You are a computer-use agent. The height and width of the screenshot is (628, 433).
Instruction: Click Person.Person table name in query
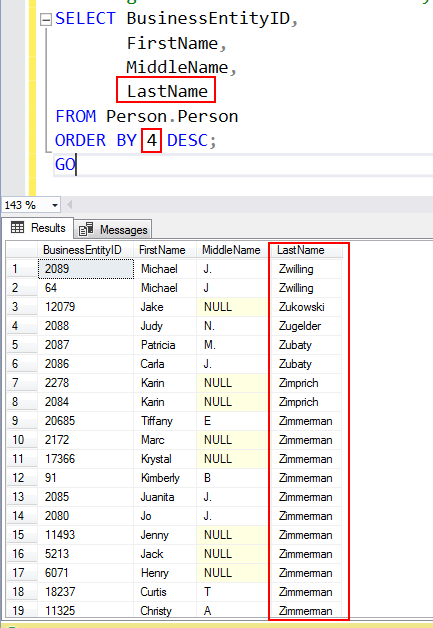(x=172, y=117)
